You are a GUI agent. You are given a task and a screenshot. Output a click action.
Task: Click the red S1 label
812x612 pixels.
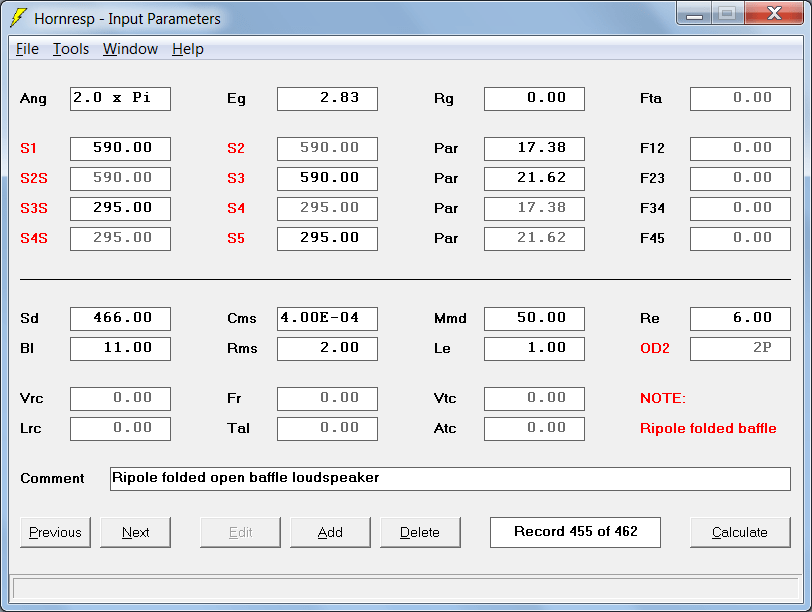(x=28, y=149)
